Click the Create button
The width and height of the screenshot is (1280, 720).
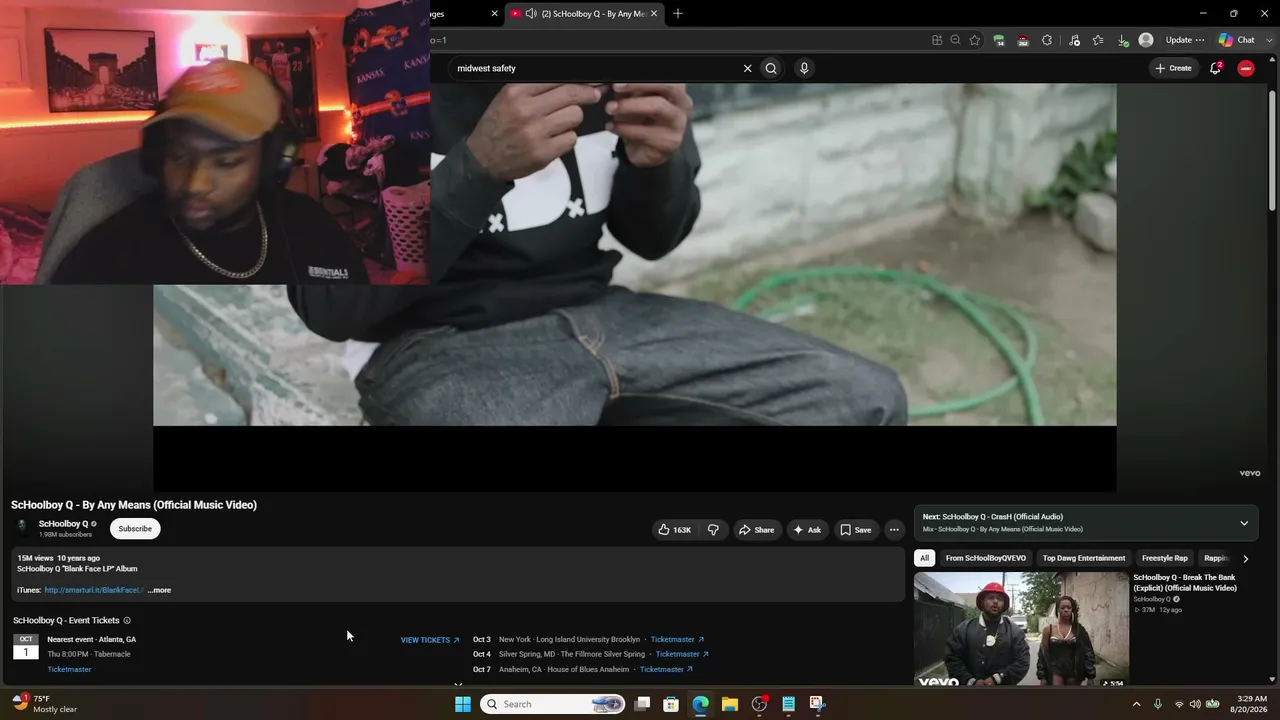1173,68
